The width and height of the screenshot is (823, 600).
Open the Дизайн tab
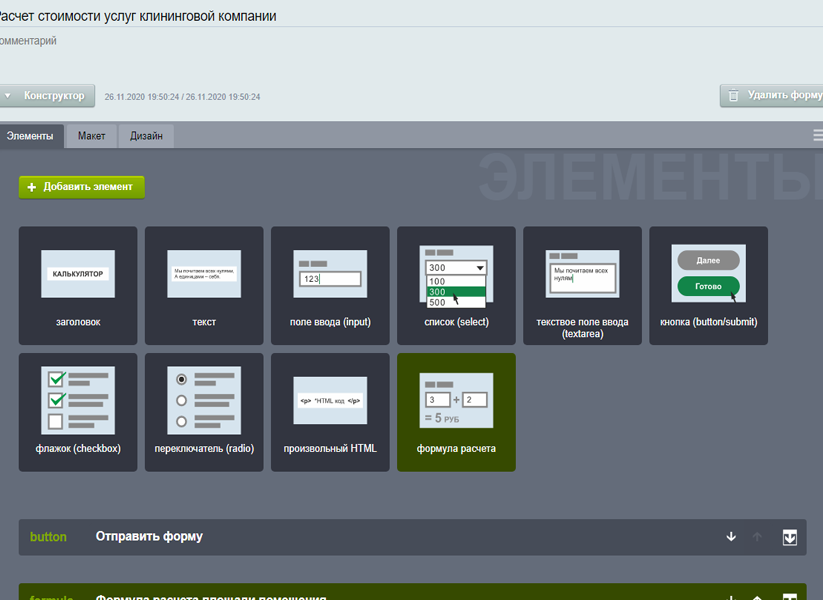click(x=146, y=136)
